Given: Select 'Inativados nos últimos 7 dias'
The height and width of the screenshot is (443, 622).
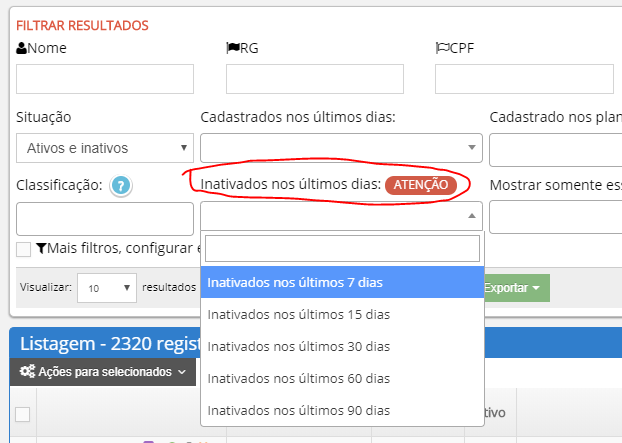Looking at the screenshot, I should click(342, 282).
